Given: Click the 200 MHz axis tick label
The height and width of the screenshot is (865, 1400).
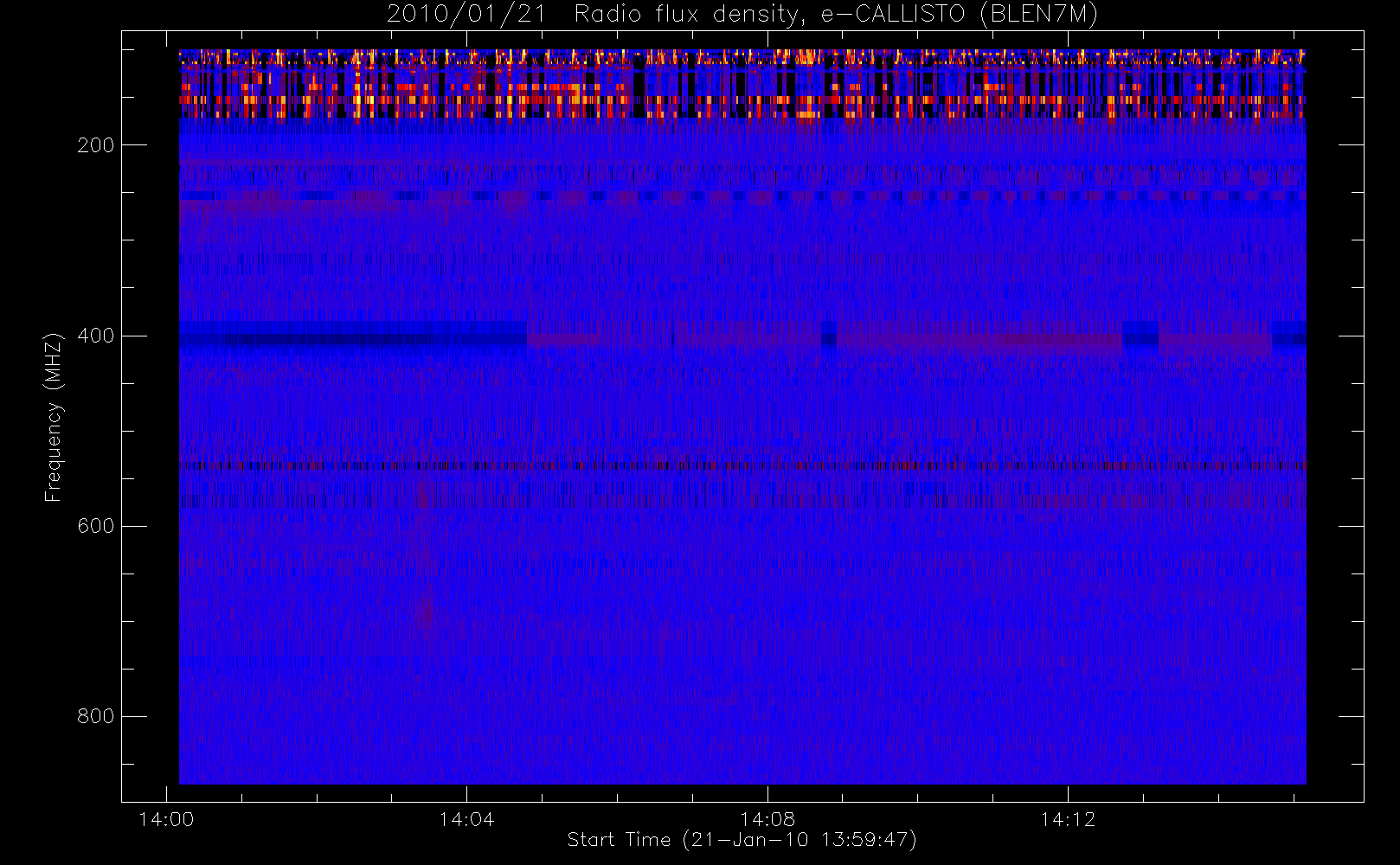Looking at the screenshot, I should pyautogui.click(x=96, y=145).
